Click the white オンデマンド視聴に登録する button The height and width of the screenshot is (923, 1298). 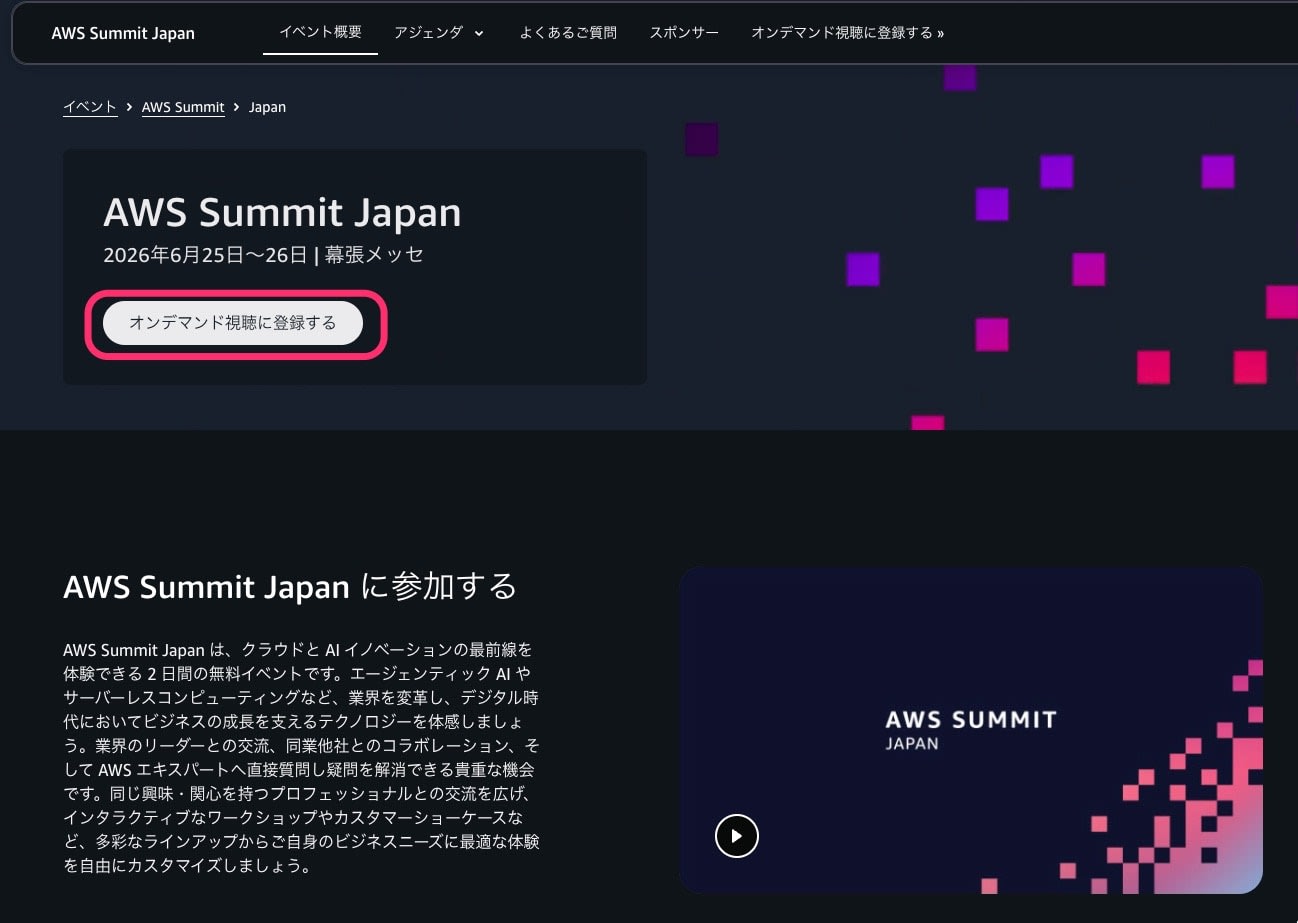click(x=233, y=323)
